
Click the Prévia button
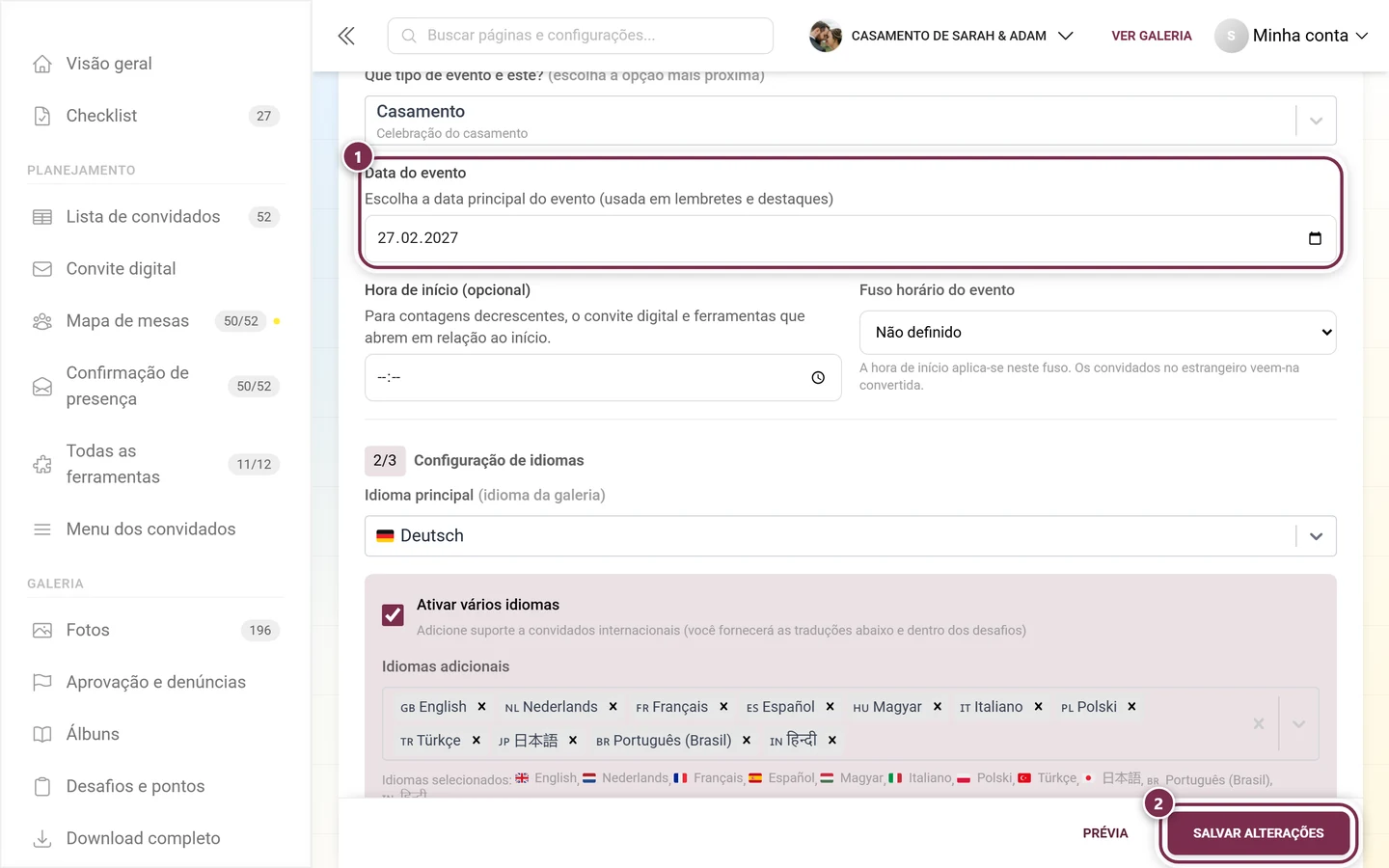click(x=1105, y=833)
